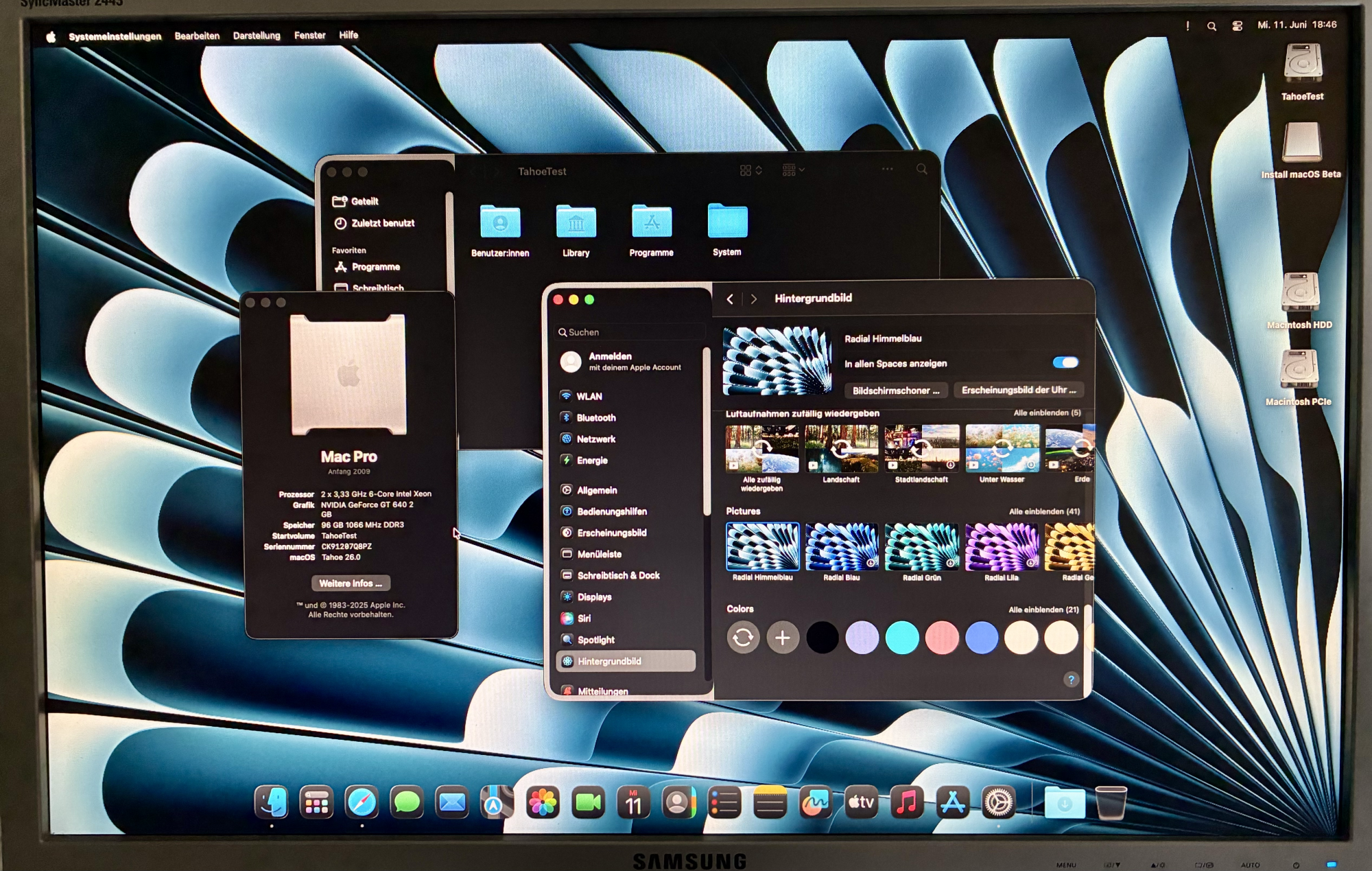Open the Music app in Dock

coord(907,802)
